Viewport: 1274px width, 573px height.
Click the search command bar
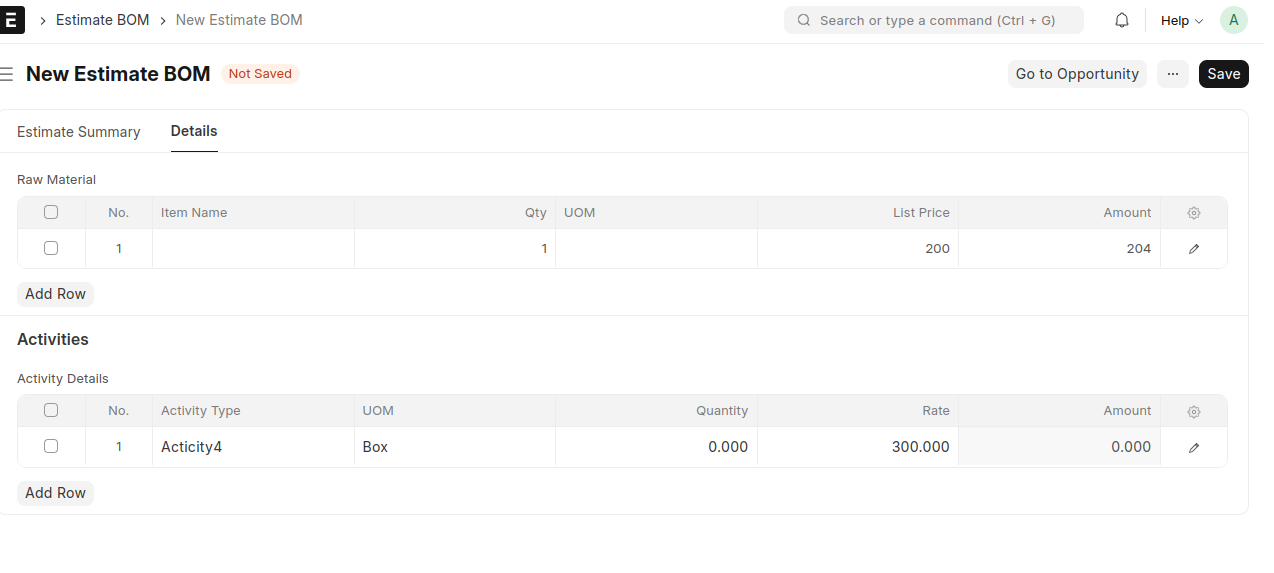[933, 20]
